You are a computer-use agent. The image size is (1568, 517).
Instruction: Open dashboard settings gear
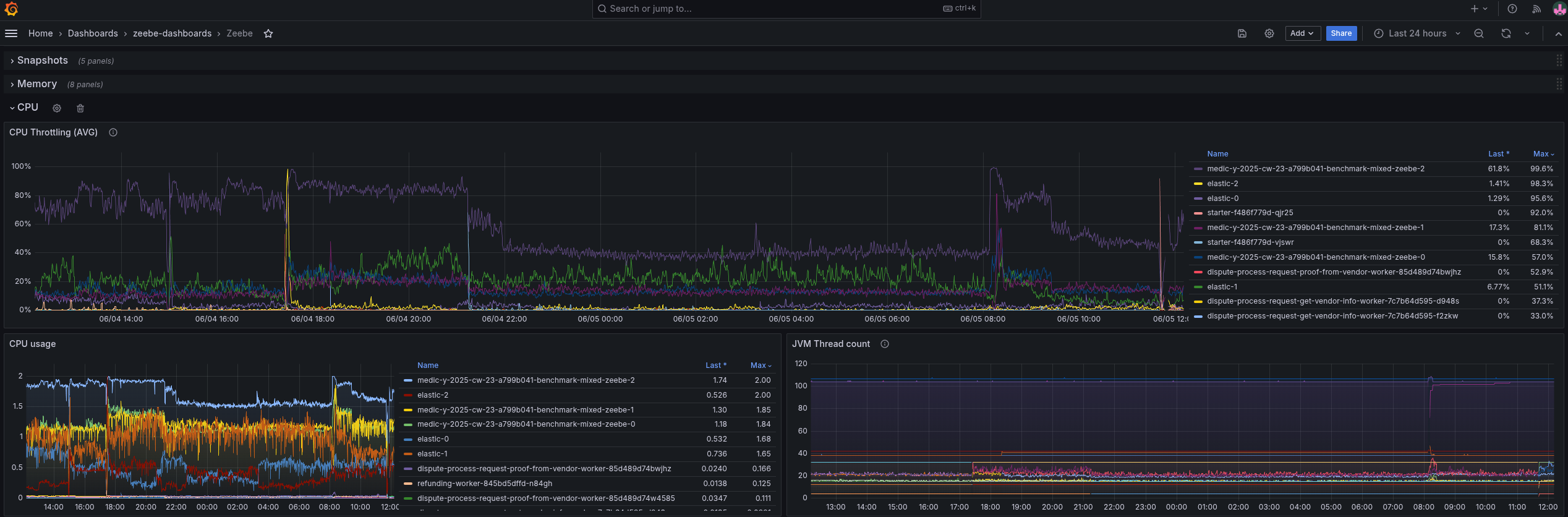(1269, 33)
